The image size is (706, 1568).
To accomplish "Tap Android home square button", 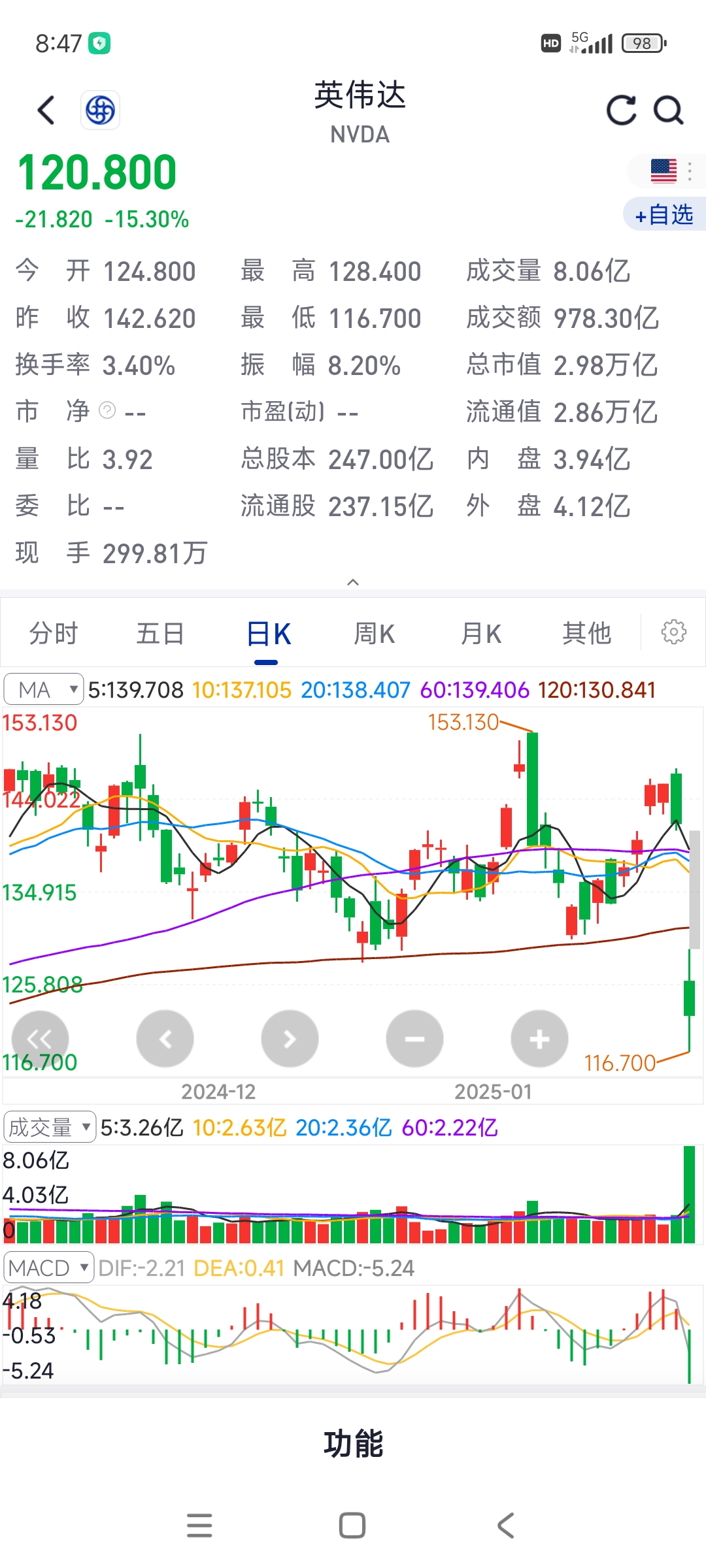I will [x=352, y=1526].
